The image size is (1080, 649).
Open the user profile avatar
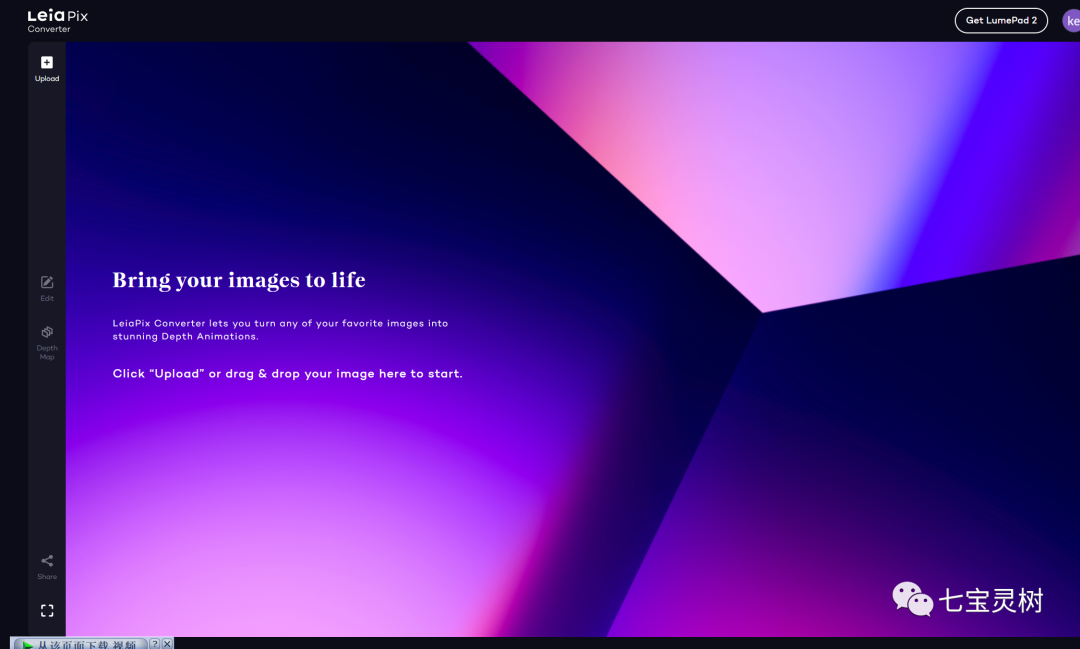(x=1072, y=21)
